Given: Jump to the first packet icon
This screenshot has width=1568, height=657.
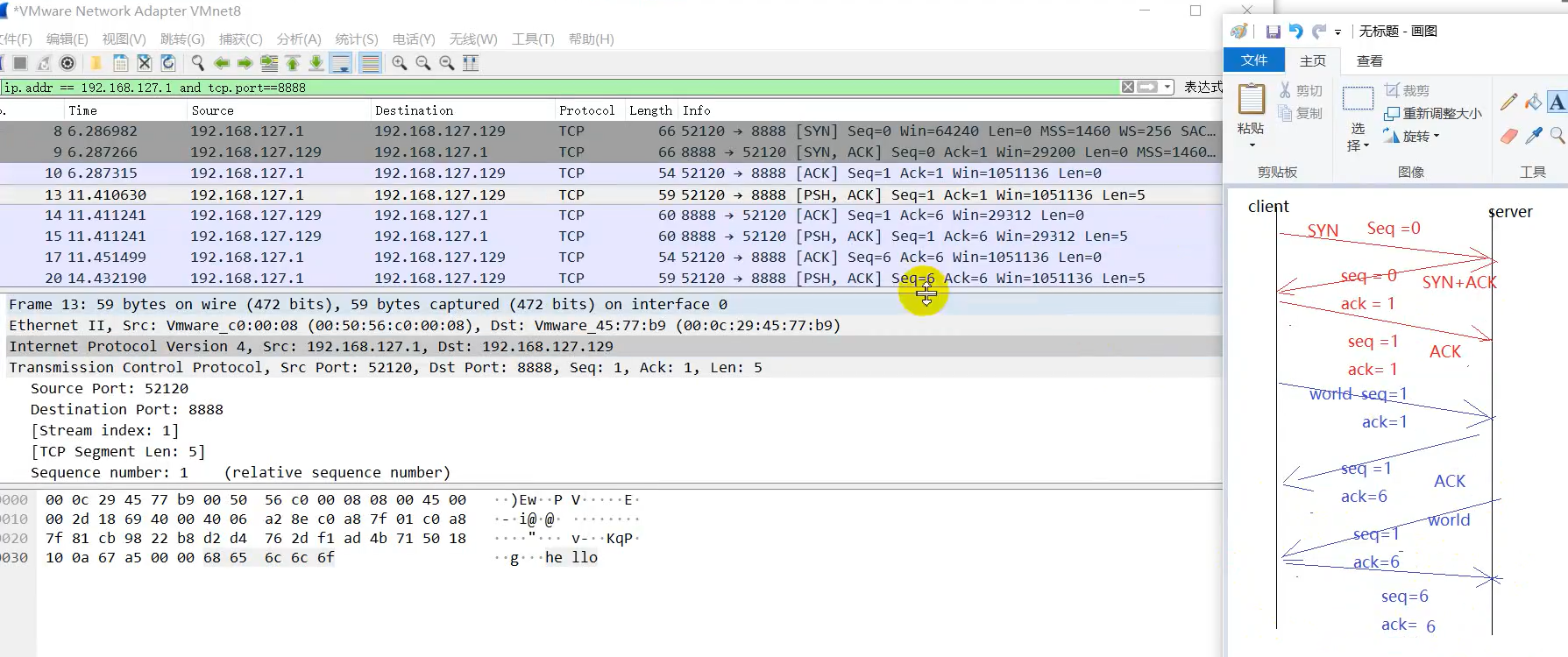Looking at the screenshot, I should click(293, 63).
